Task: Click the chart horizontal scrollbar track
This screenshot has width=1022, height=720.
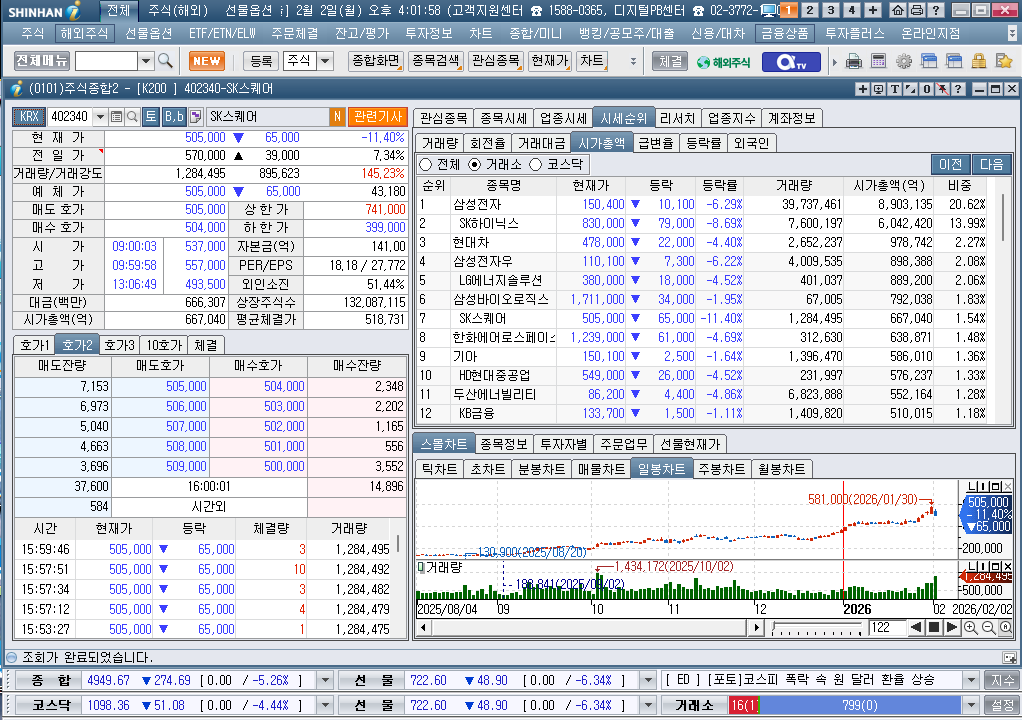Action: (589, 627)
